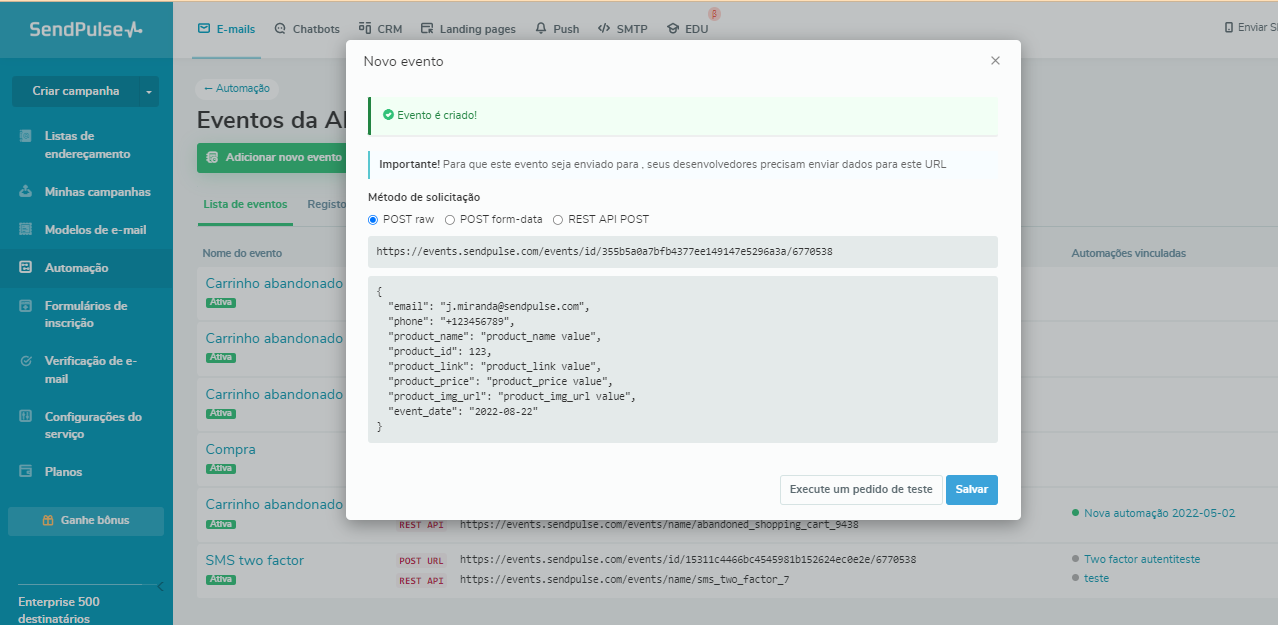Close the Novo evento dialog
This screenshot has height=625, width=1278.
coord(995,61)
